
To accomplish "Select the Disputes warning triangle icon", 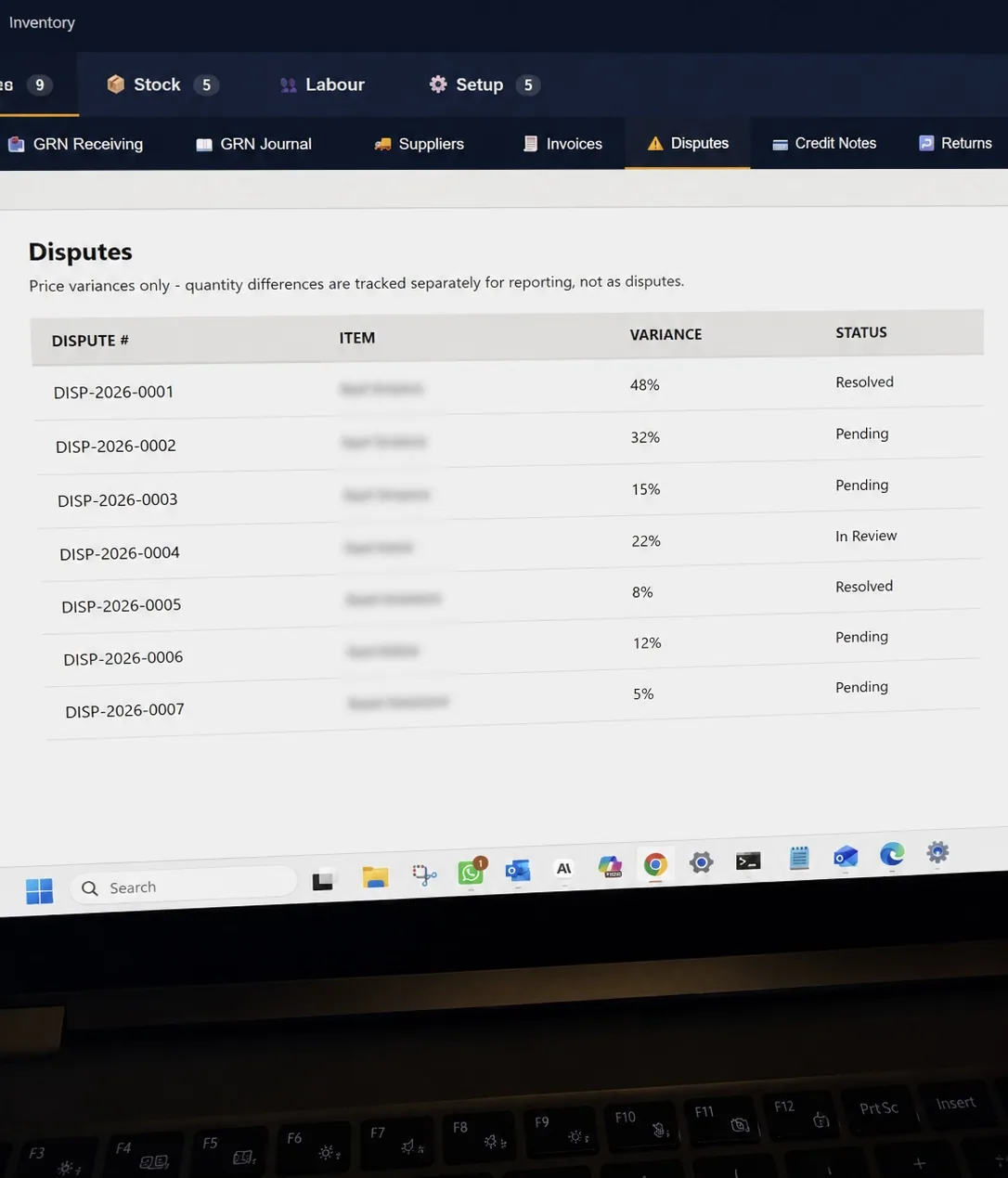I will coord(655,143).
